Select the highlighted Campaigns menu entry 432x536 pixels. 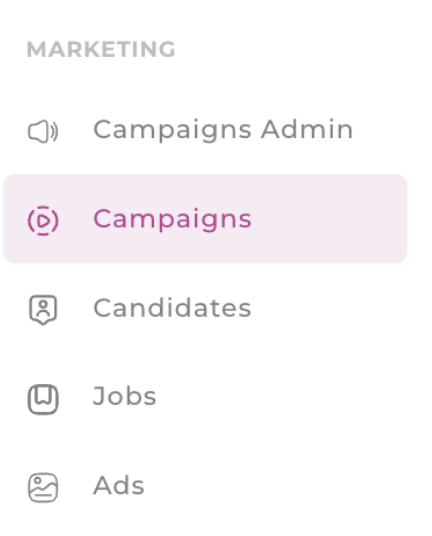[205, 219]
